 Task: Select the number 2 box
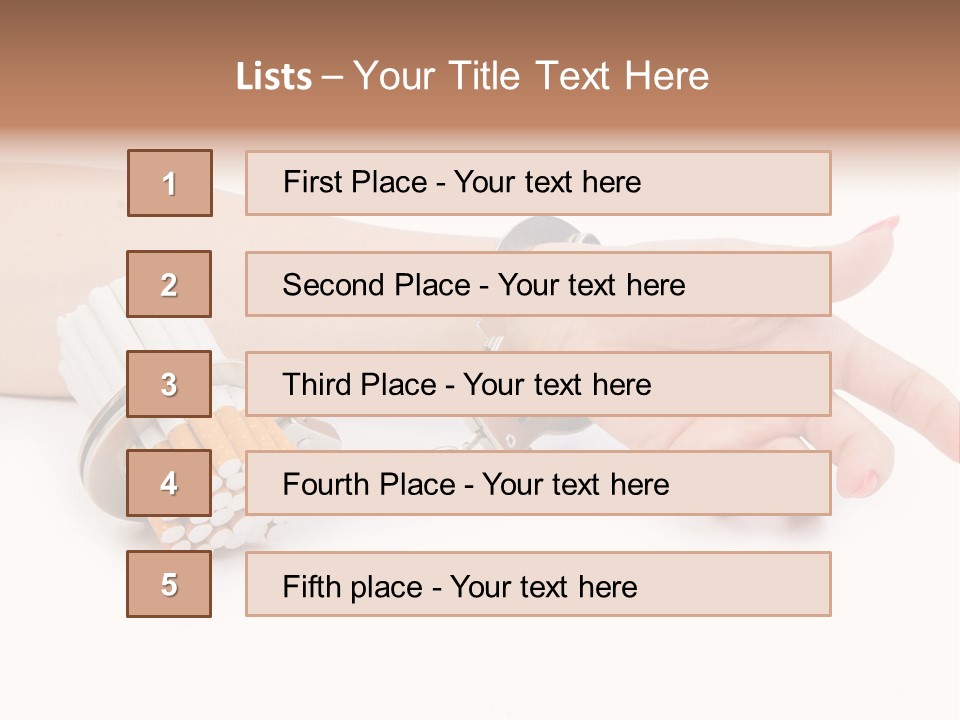pos(169,284)
